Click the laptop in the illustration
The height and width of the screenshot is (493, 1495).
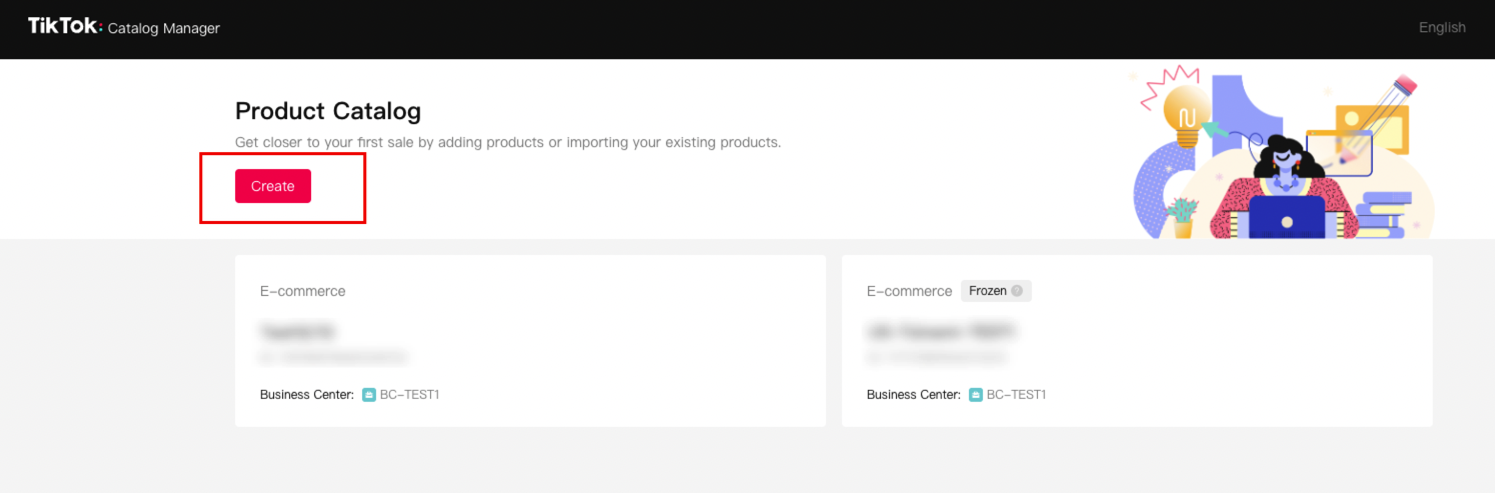pyautogui.click(x=1287, y=217)
